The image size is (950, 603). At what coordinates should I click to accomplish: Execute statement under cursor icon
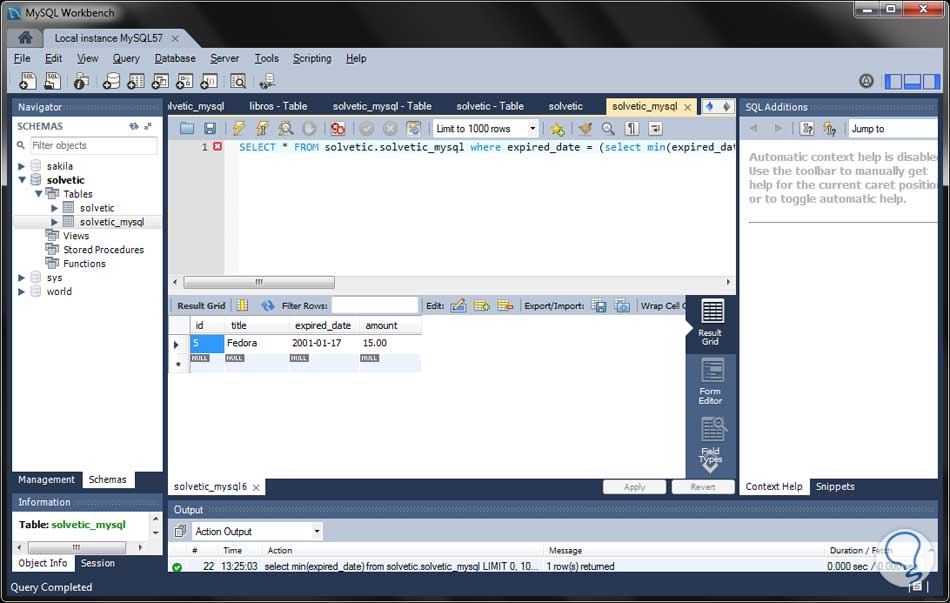262,128
